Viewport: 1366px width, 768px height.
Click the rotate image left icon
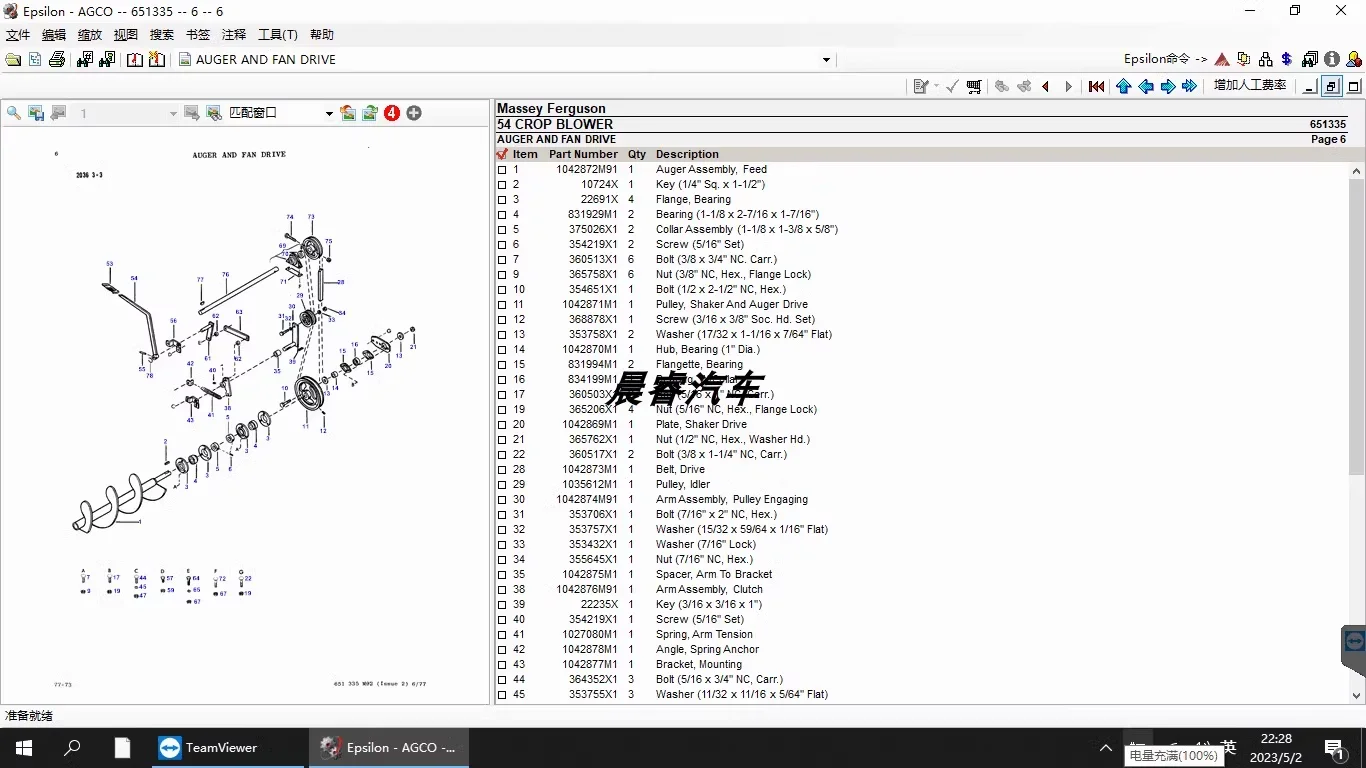[x=347, y=113]
